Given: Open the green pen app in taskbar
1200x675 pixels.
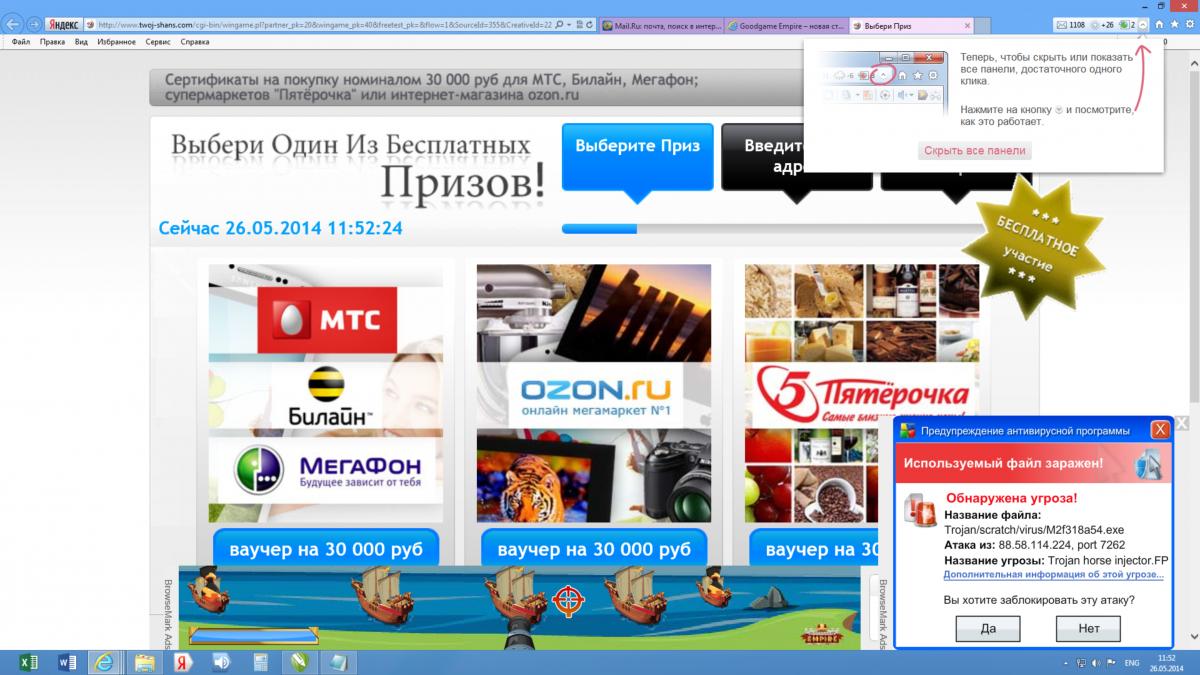Looking at the screenshot, I should [298, 662].
